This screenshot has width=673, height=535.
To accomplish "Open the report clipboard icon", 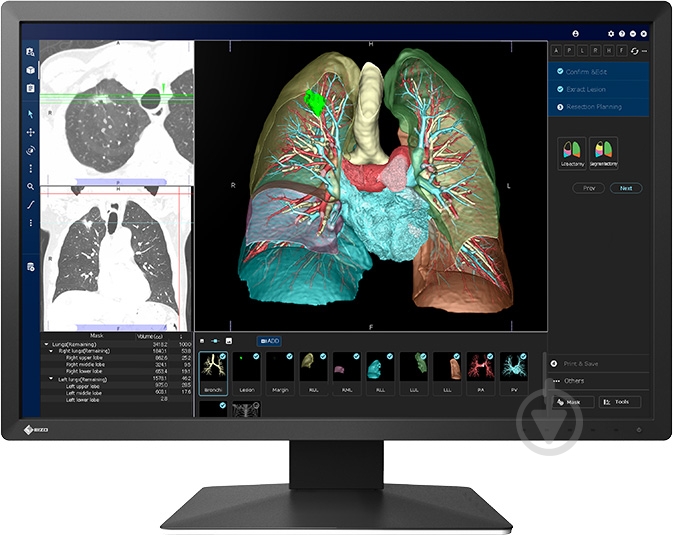I will 30,88.
